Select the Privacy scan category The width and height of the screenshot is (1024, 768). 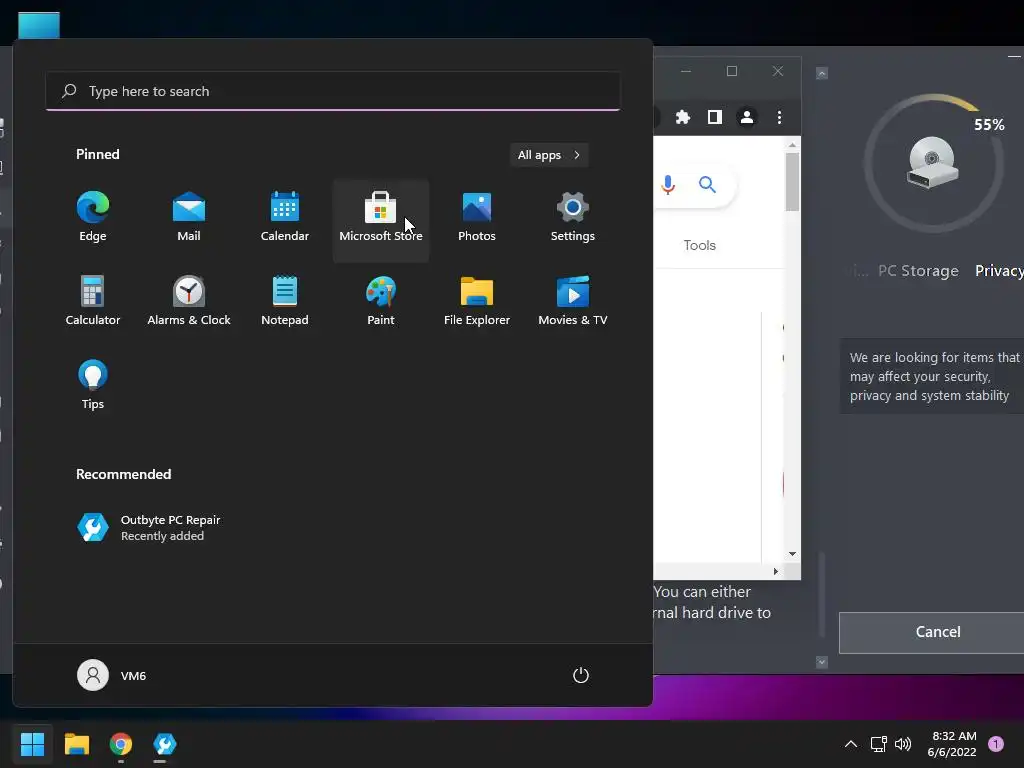999,271
